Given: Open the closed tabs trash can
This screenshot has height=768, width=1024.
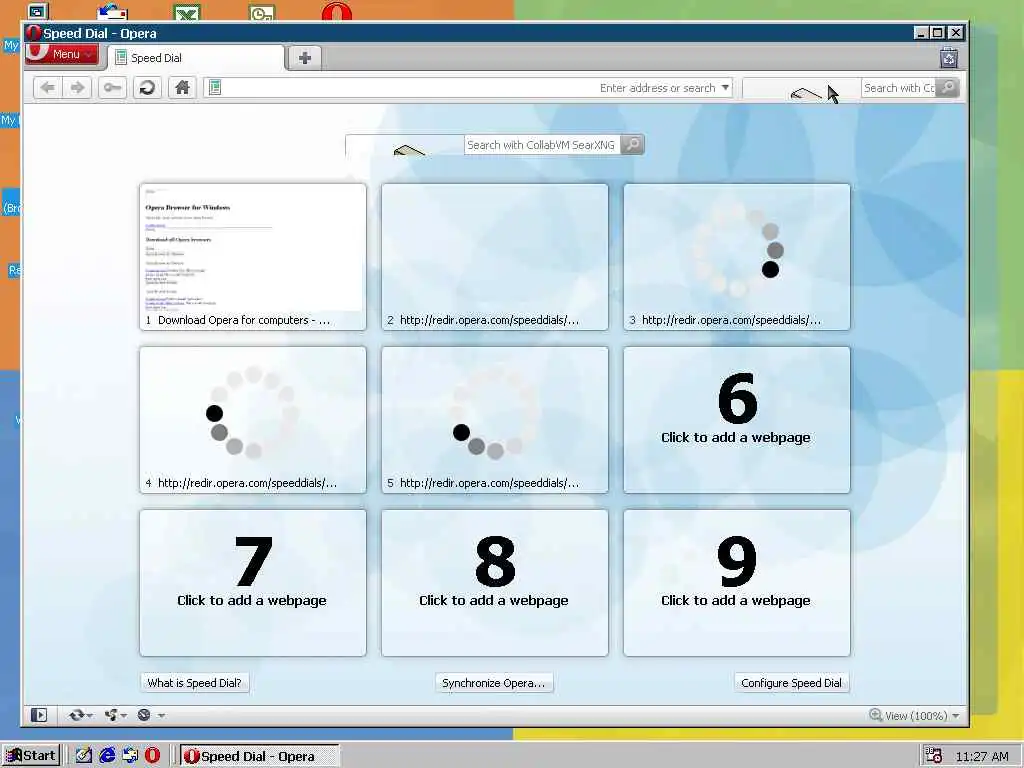Looking at the screenshot, I should click(949, 58).
